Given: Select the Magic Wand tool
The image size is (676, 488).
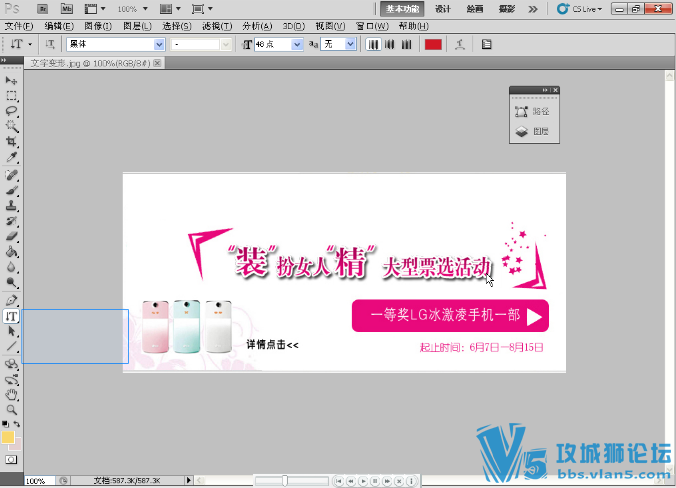Looking at the screenshot, I should point(11,126).
